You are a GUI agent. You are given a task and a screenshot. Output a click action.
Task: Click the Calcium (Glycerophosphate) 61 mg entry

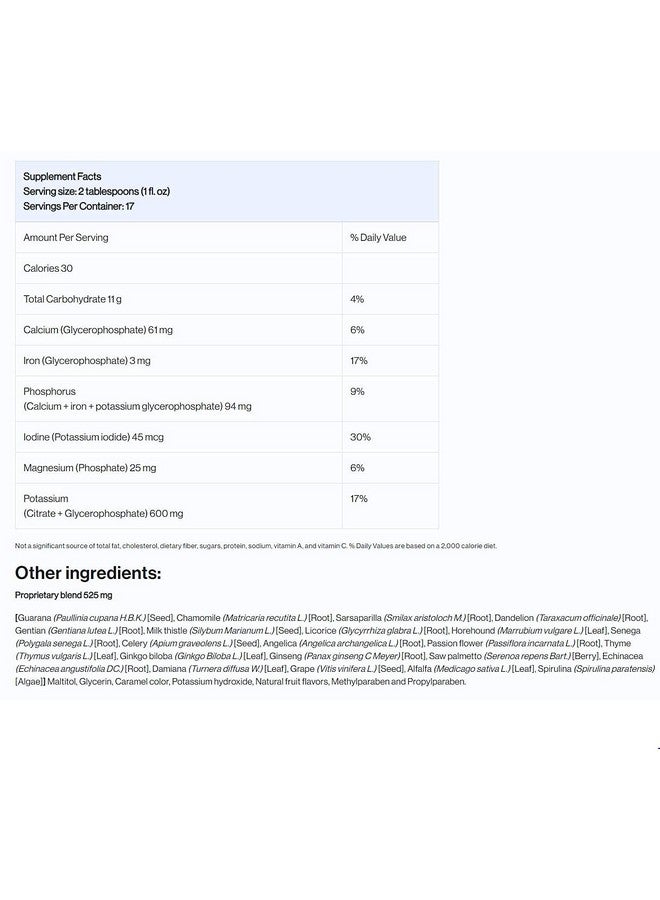point(98,330)
